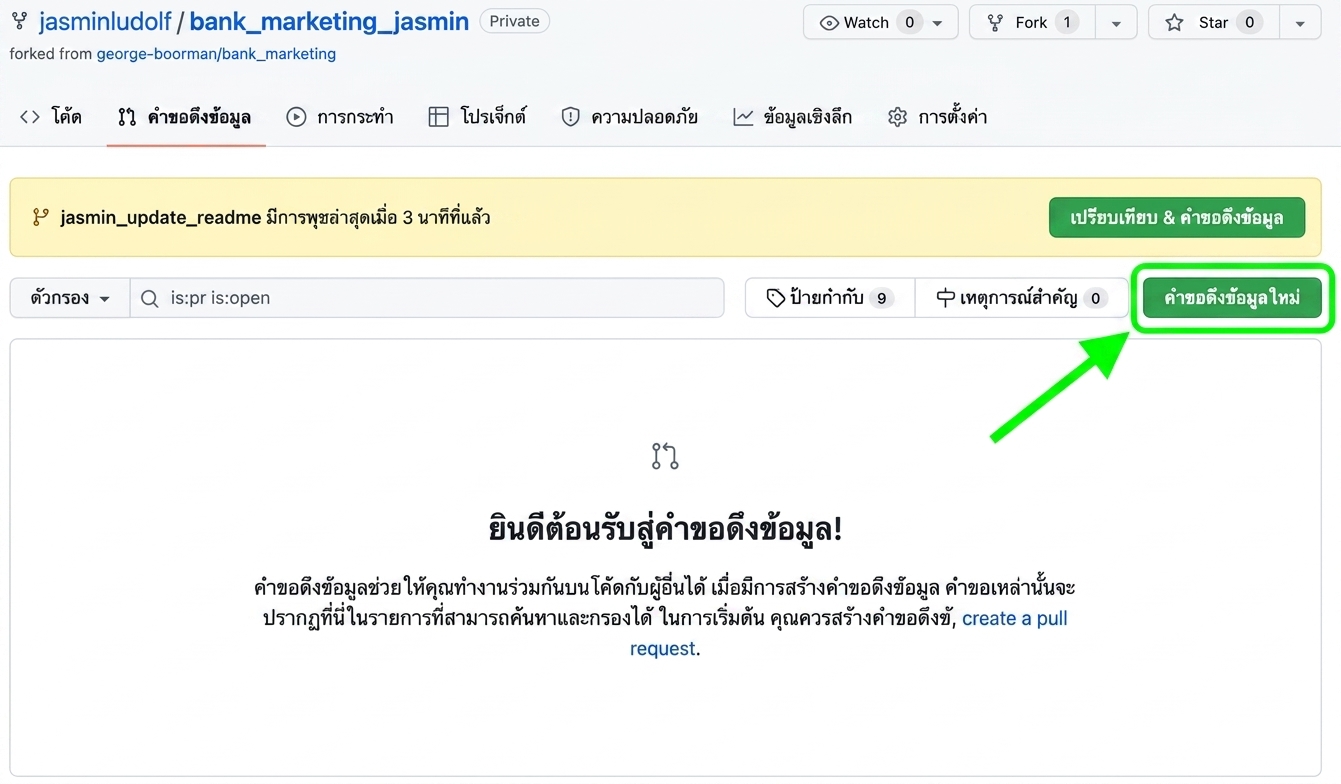Open the ความปลอดภัย (Security) tab
This screenshot has height=784, width=1341.
click(629, 117)
